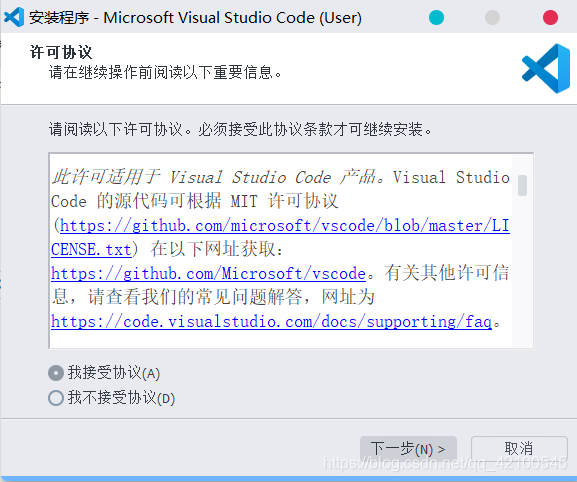
Task: Click the teal minimize circle in title bar
Action: [436, 17]
